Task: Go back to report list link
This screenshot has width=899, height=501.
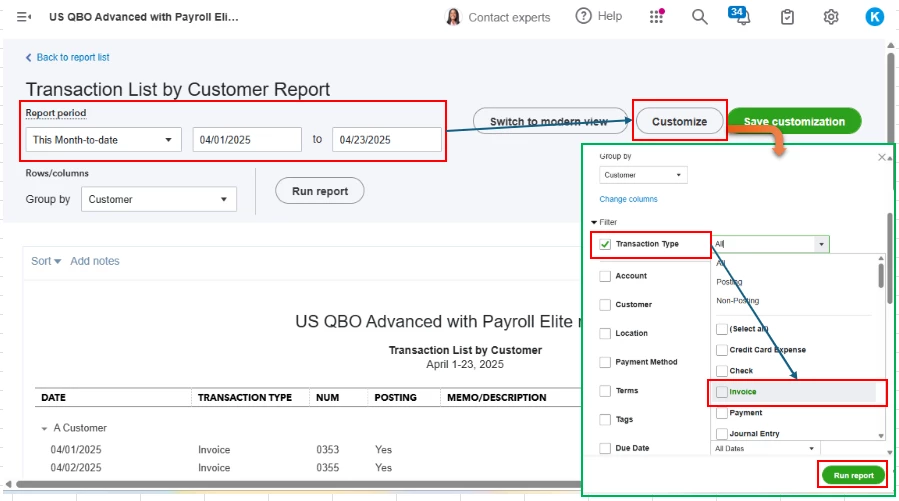Action: [x=67, y=57]
